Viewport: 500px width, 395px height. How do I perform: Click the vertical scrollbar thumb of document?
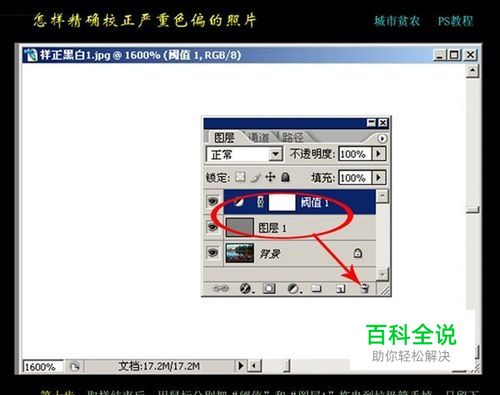click(472, 210)
